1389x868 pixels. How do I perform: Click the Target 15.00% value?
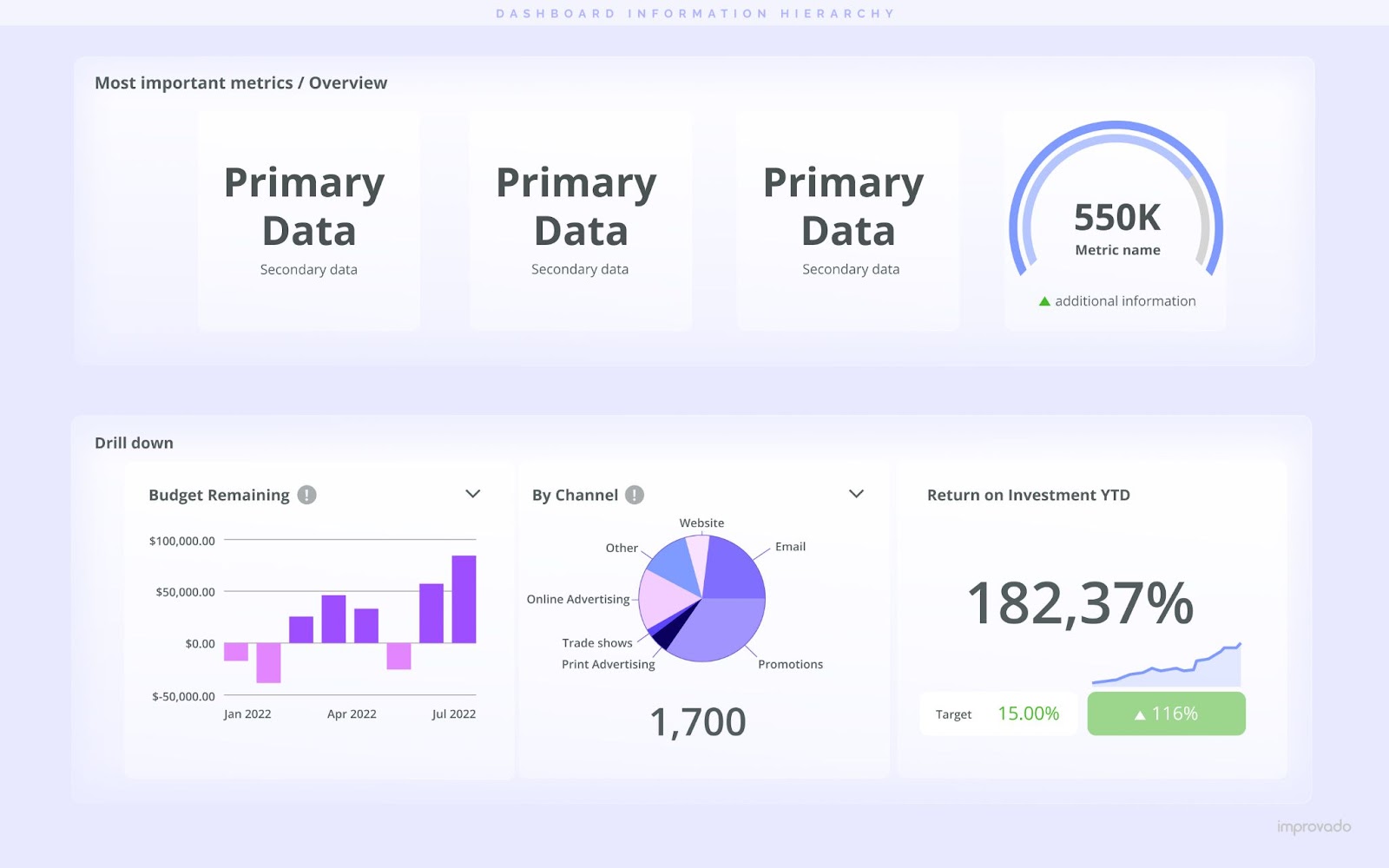[x=1028, y=713]
